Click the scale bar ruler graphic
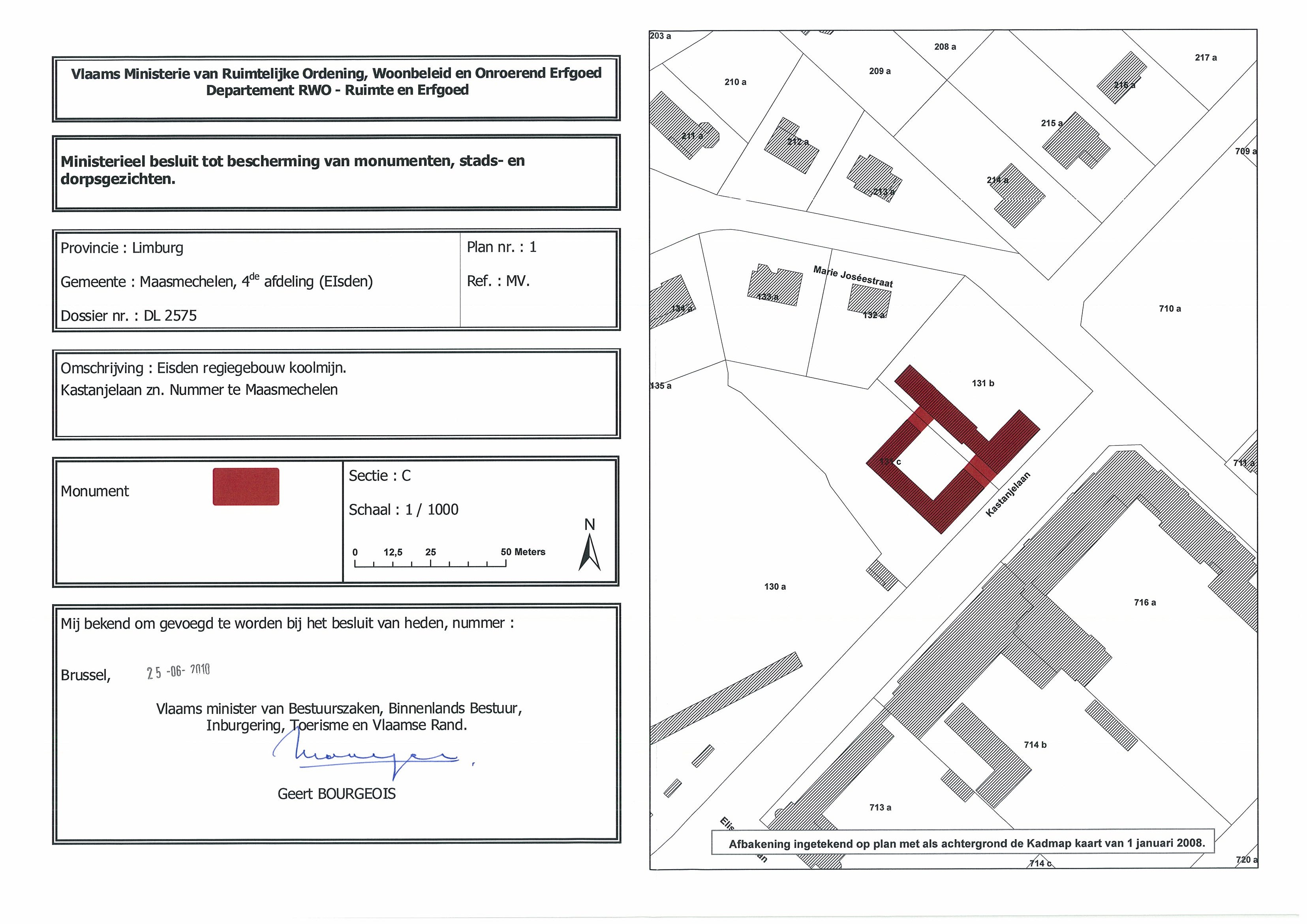 (x=430, y=564)
